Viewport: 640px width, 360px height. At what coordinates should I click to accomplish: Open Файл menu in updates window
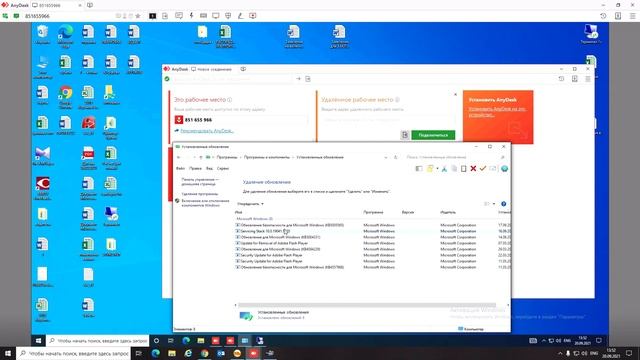pyautogui.click(x=180, y=168)
